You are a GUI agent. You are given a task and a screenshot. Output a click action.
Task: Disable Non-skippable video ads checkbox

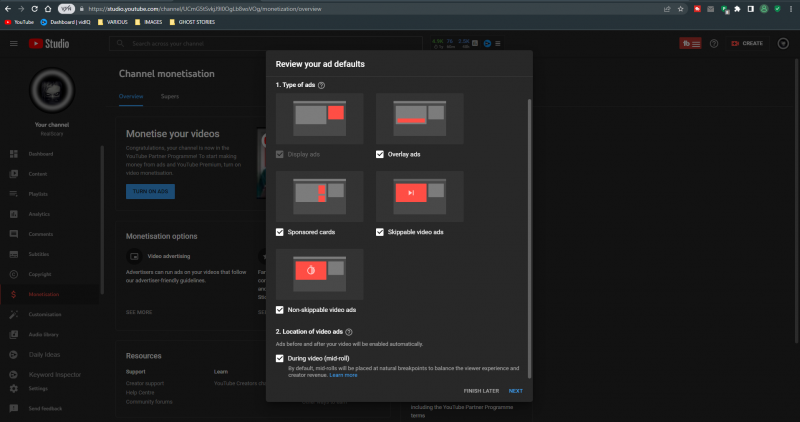click(280, 310)
